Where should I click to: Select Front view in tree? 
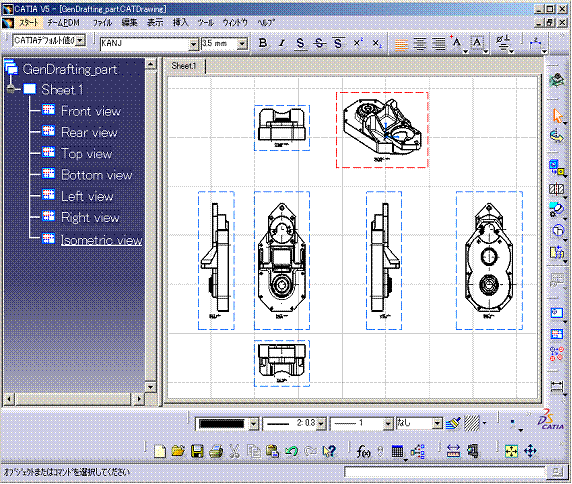point(91,111)
